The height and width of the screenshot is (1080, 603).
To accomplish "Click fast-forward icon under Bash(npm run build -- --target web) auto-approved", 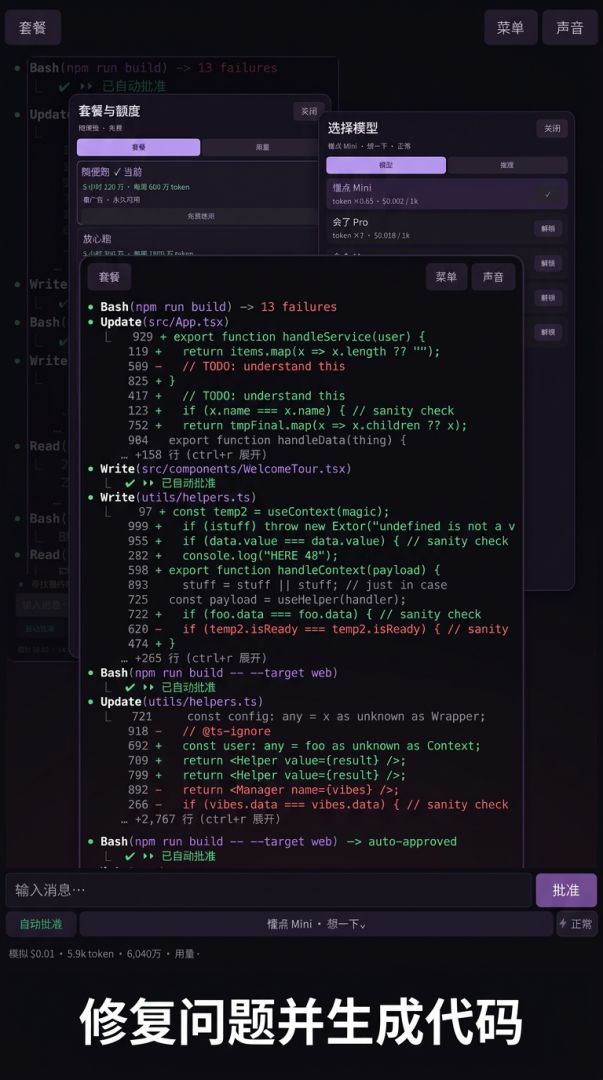I will pos(148,856).
